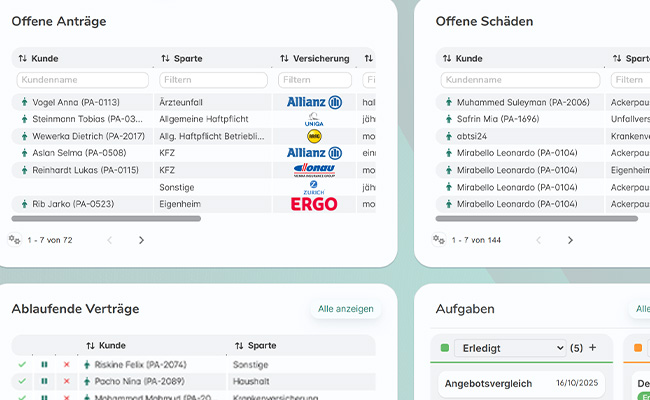650x400 pixels.
Task: Select abtsi24 customer entry
Action: (472, 136)
